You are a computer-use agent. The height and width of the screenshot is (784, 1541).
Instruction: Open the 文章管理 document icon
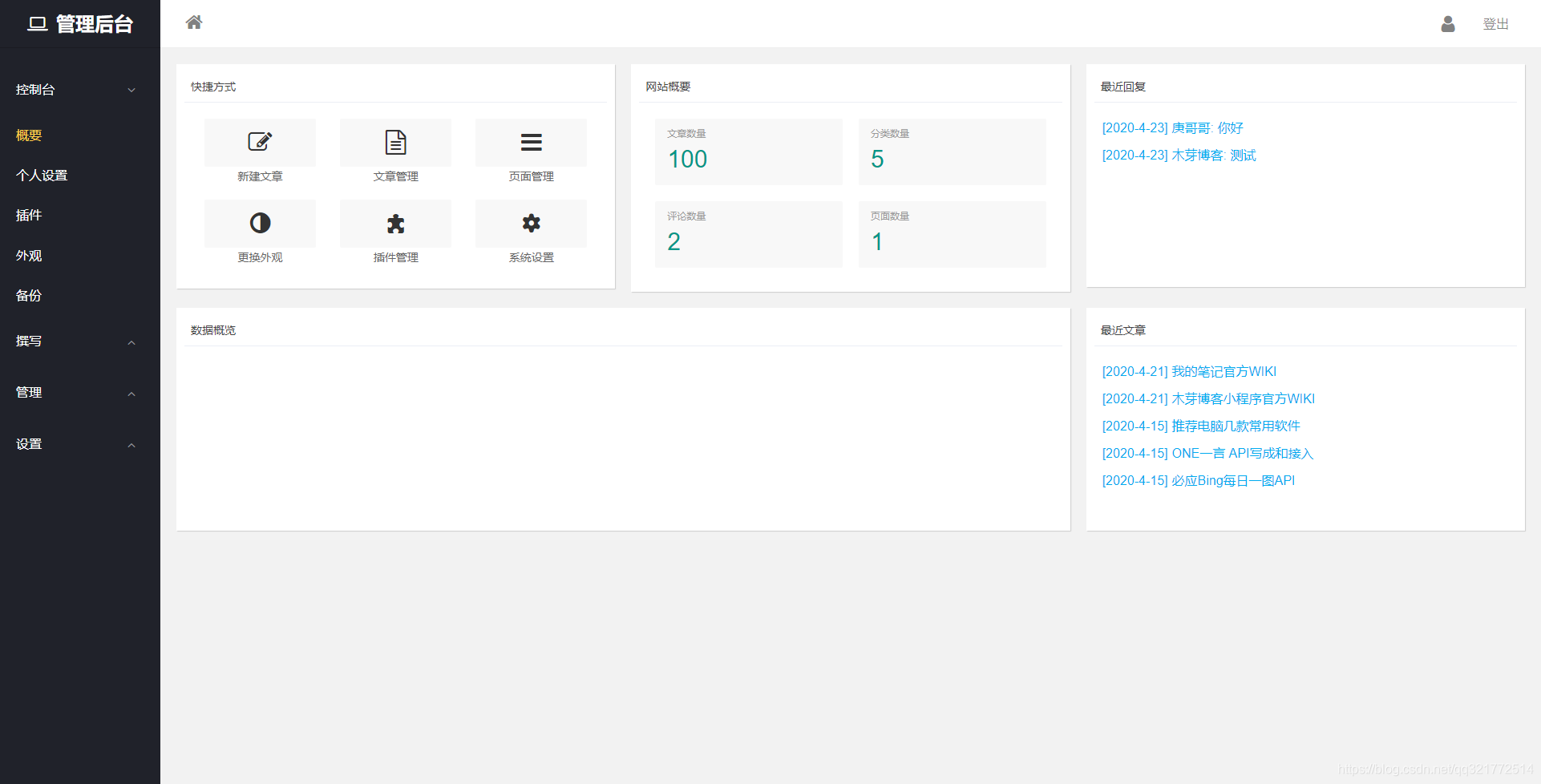click(x=395, y=142)
